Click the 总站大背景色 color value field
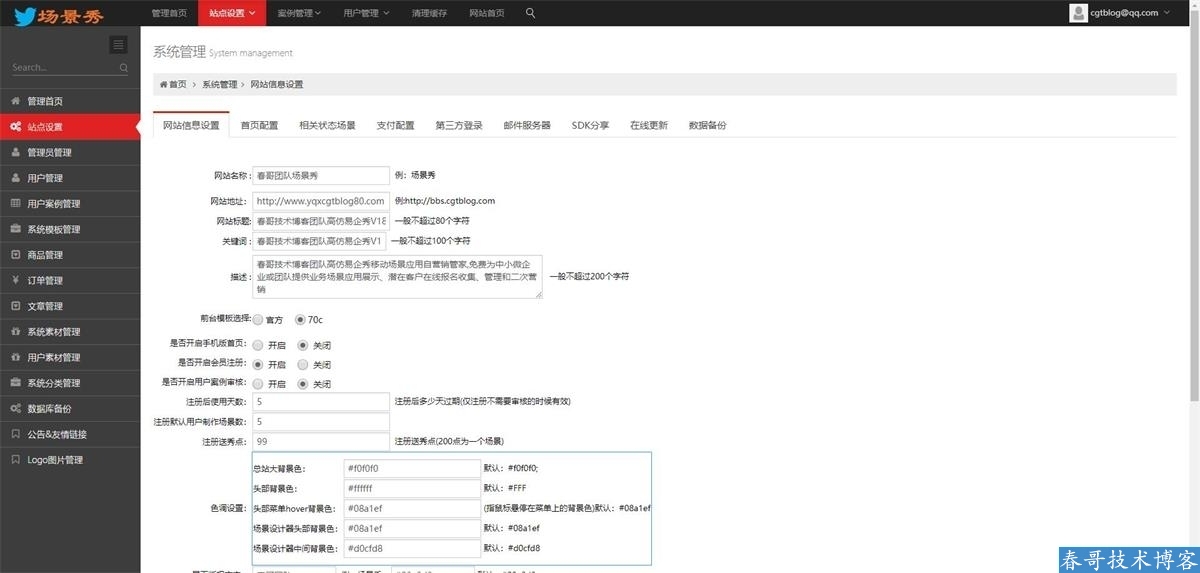 click(x=411, y=468)
